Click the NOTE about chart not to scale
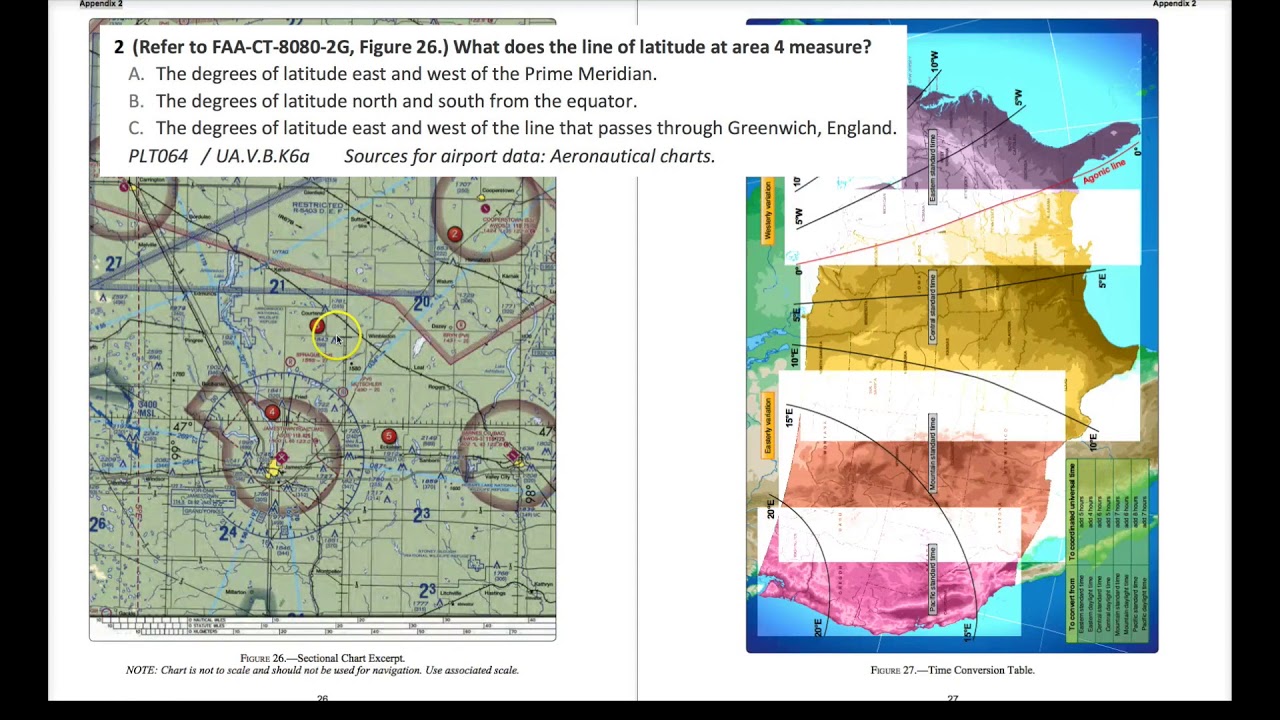1280x720 pixels. 322,670
